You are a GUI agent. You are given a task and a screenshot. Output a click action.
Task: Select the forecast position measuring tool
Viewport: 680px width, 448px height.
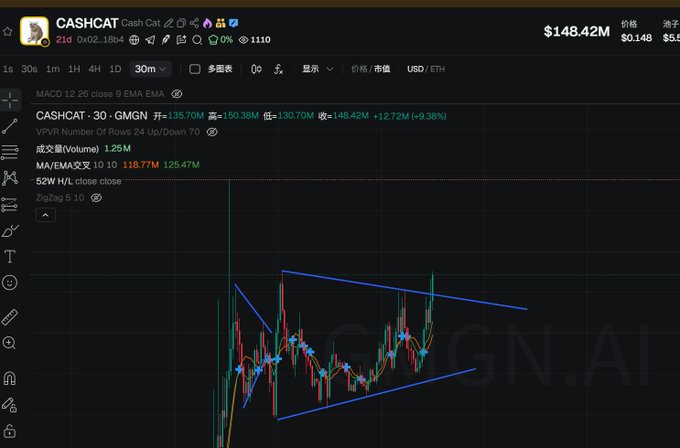[x=10, y=204]
